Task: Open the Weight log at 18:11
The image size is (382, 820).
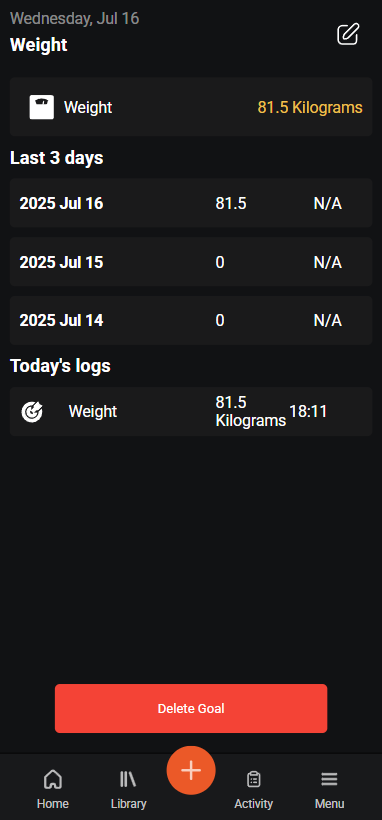Action: point(191,412)
